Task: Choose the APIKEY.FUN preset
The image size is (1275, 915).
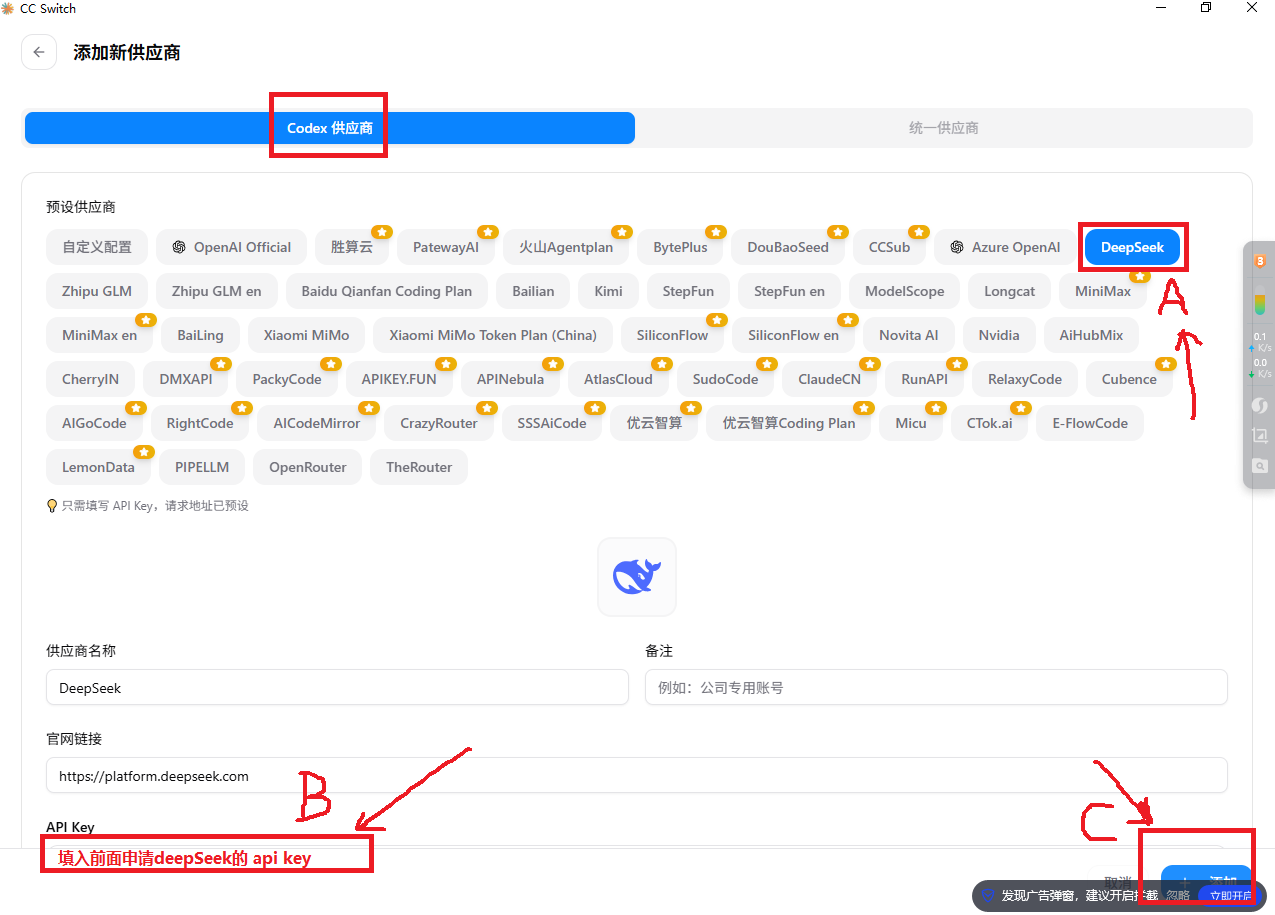Action: [399, 379]
